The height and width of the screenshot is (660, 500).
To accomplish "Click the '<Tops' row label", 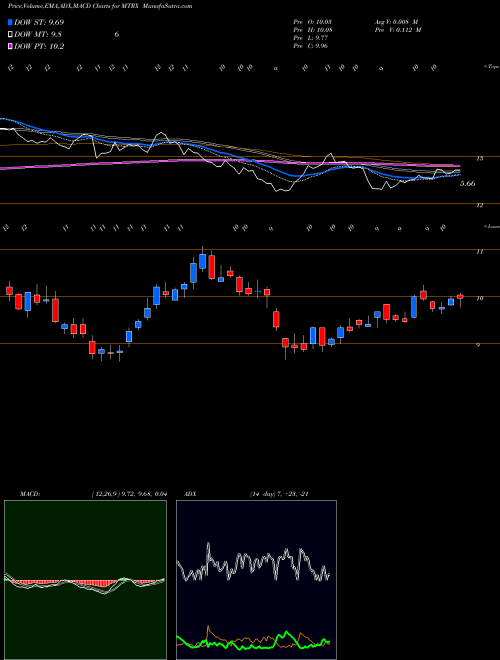I will 491,67.
